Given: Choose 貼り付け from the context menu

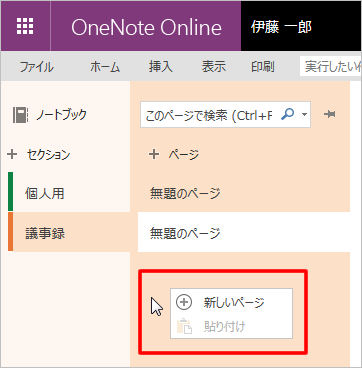Looking at the screenshot, I should click(x=231, y=326).
